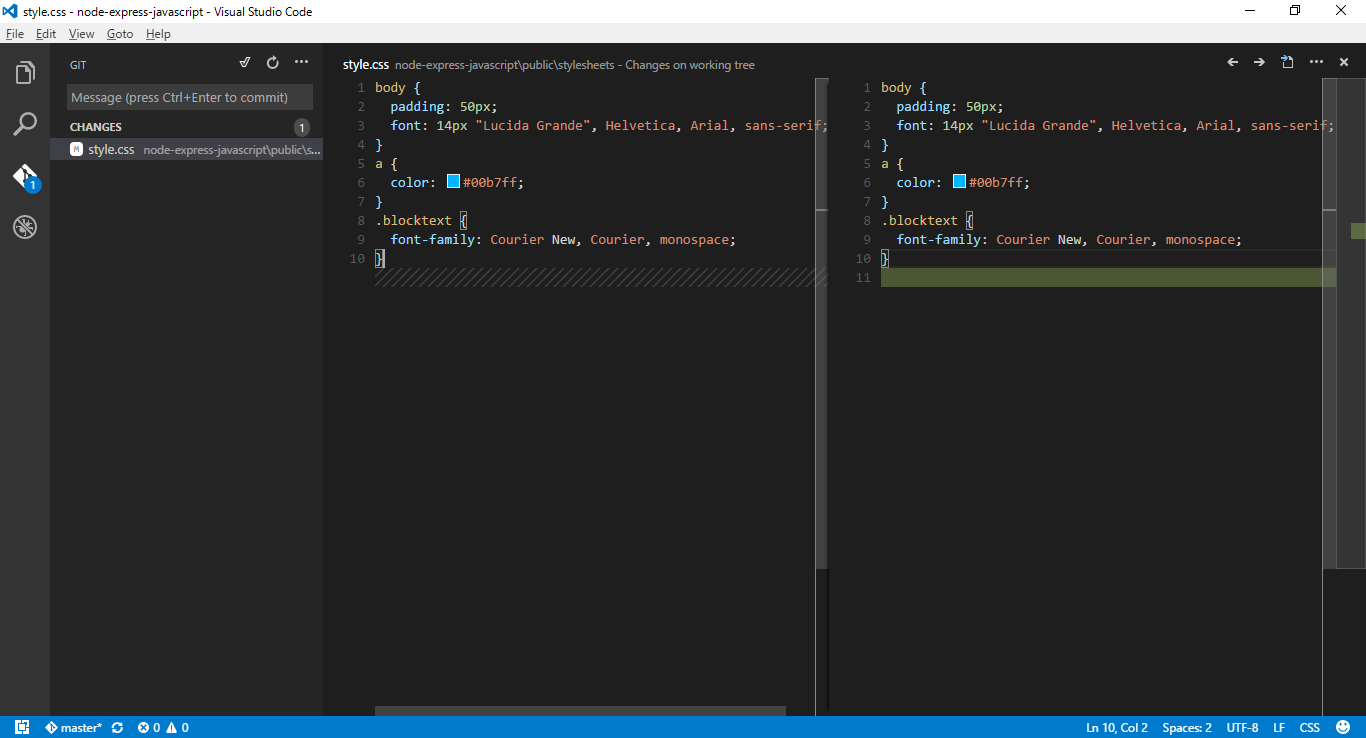Click the commit message input field
Screen dimensions: 1366x738
coord(190,97)
